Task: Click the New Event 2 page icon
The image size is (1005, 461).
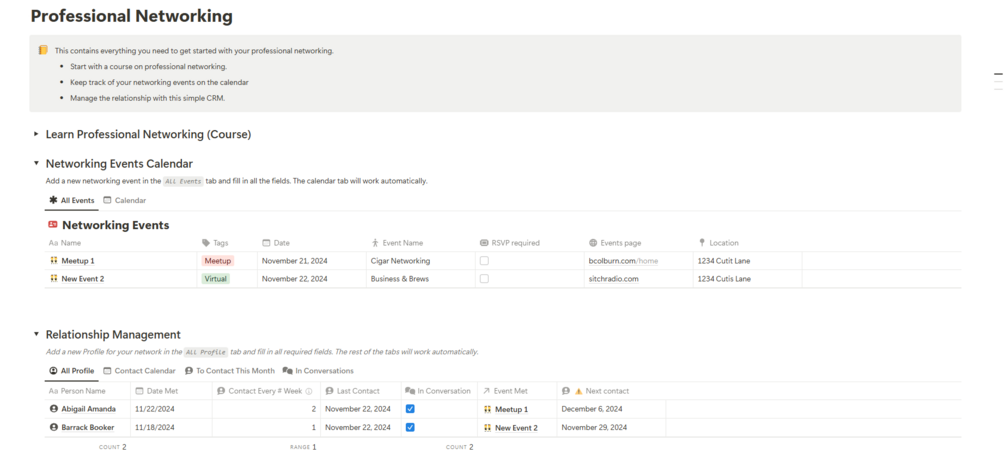Action: pos(54,279)
